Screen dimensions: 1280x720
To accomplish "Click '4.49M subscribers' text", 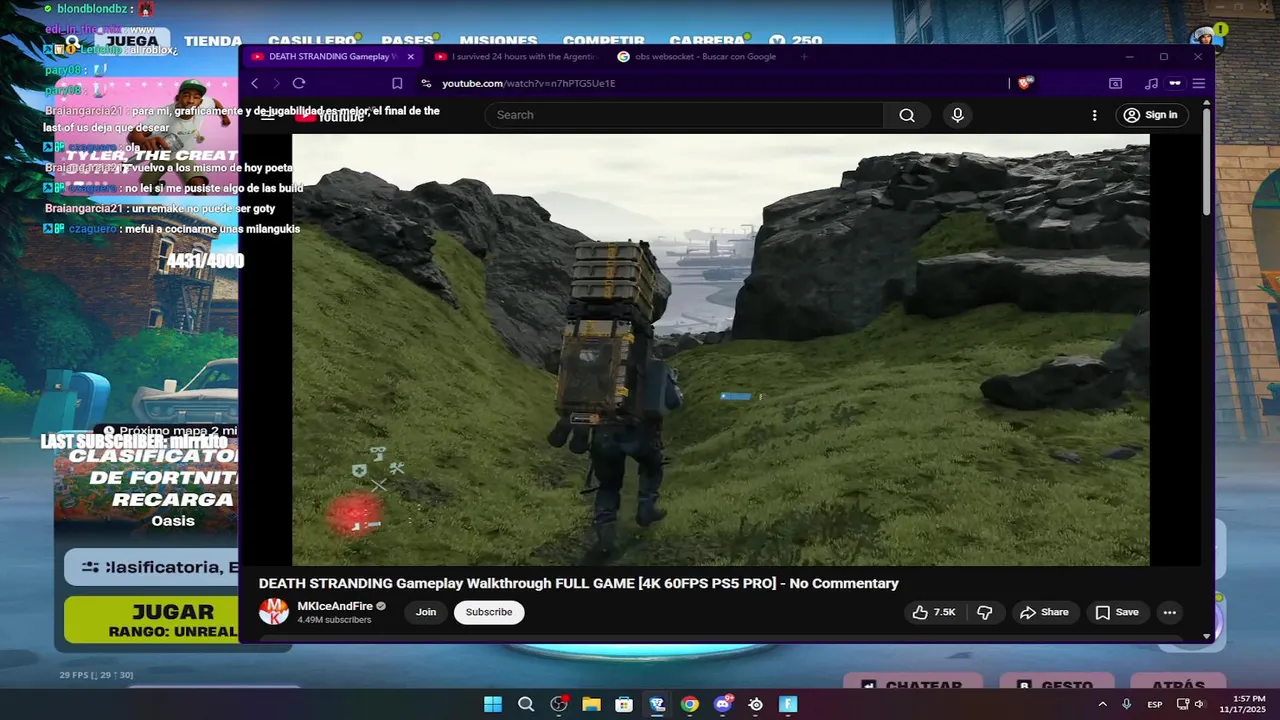I will tap(334, 620).
